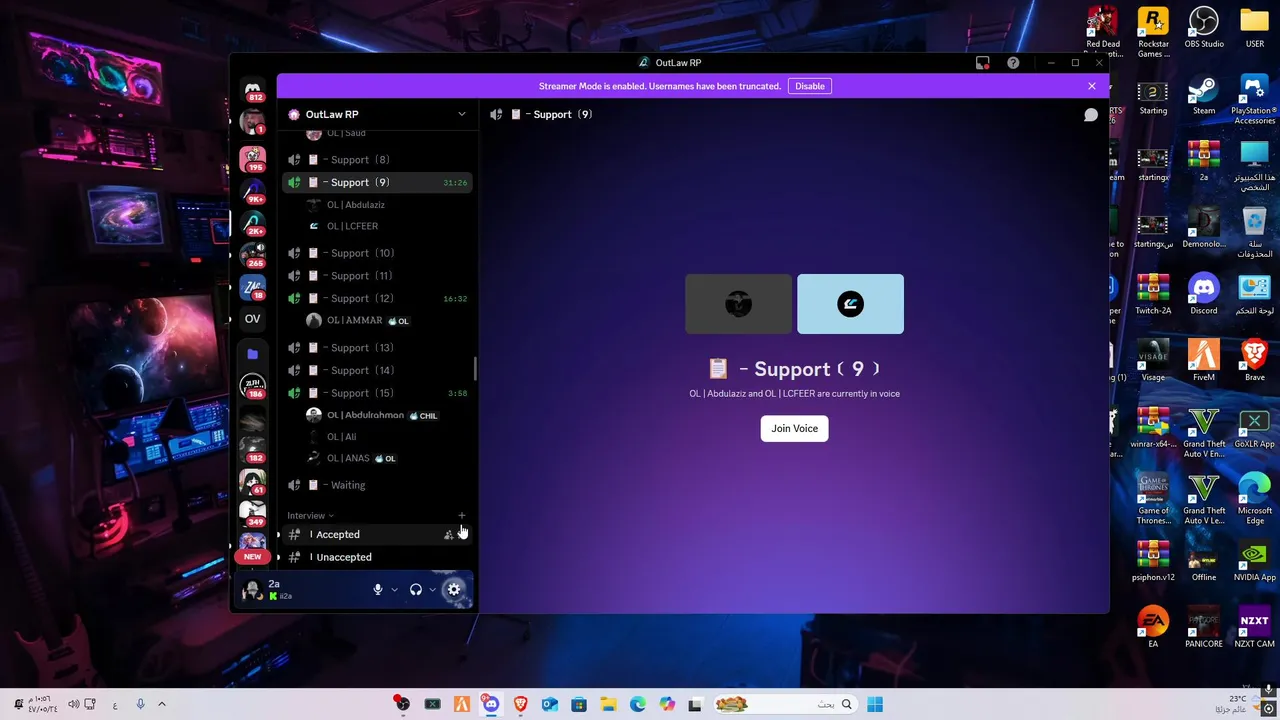Screen dimensions: 1280x720
Task: Select Support (13) voice channel
Action: [377, 348]
